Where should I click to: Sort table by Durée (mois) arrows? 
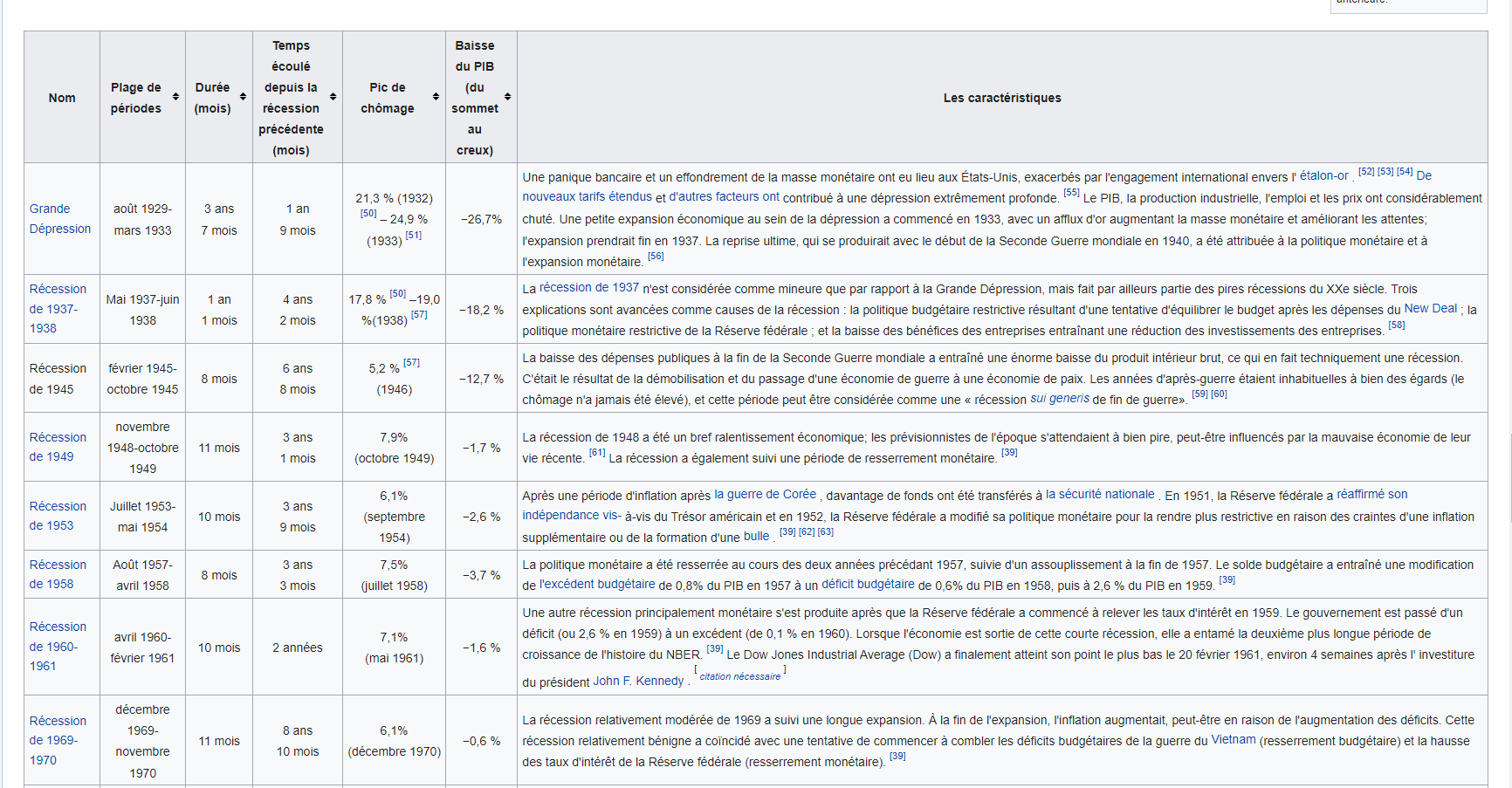(x=243, y=97)
